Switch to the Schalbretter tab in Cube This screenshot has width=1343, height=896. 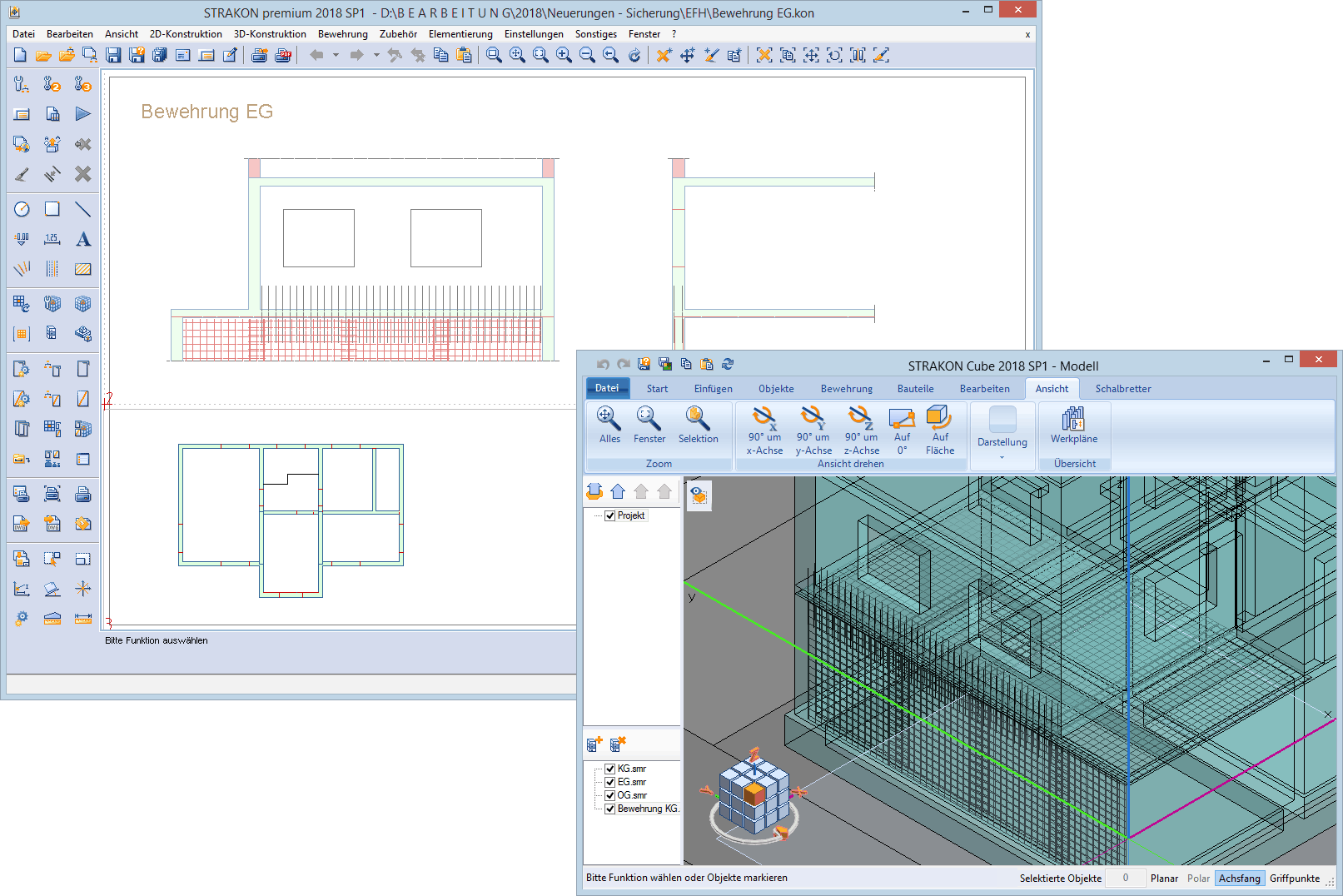click(x=1123, y=388)
